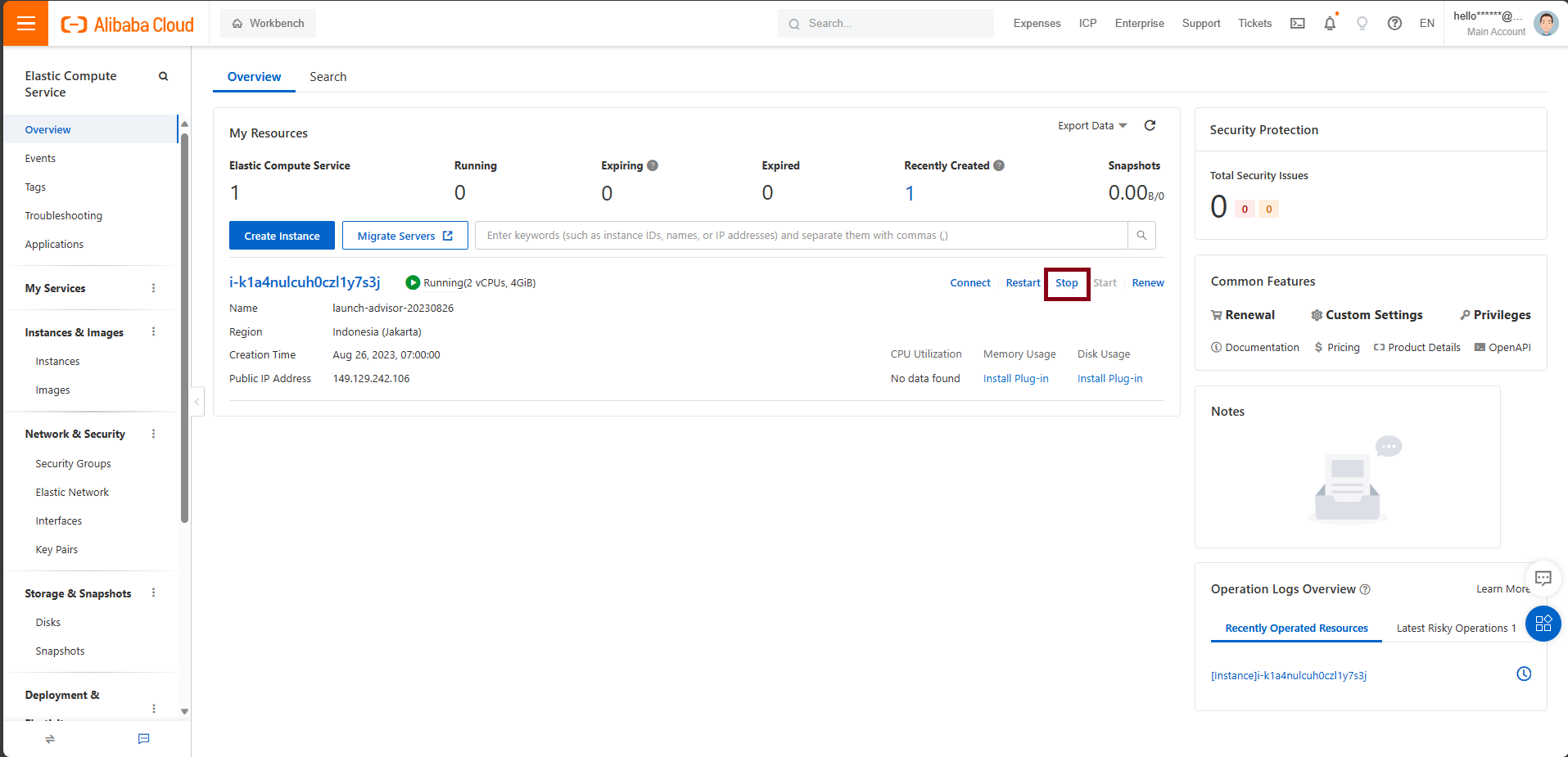Restart the instance
1568x757 pixels.
tap(1023, 283)
